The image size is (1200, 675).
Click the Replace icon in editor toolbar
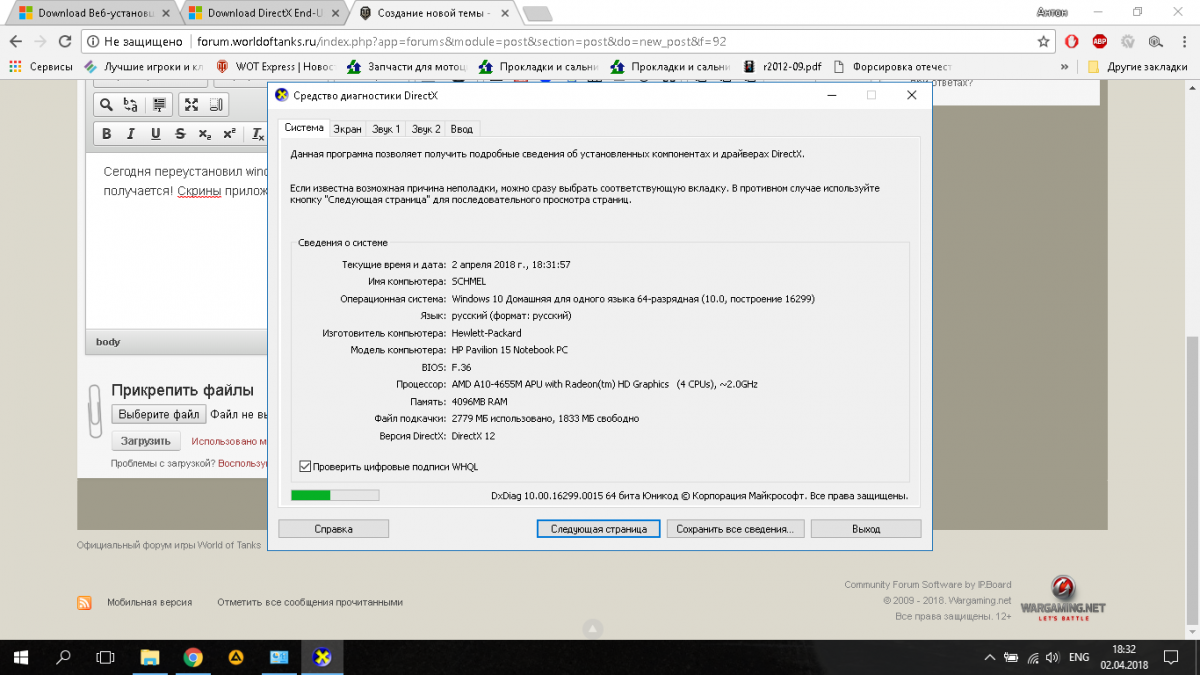130,105
